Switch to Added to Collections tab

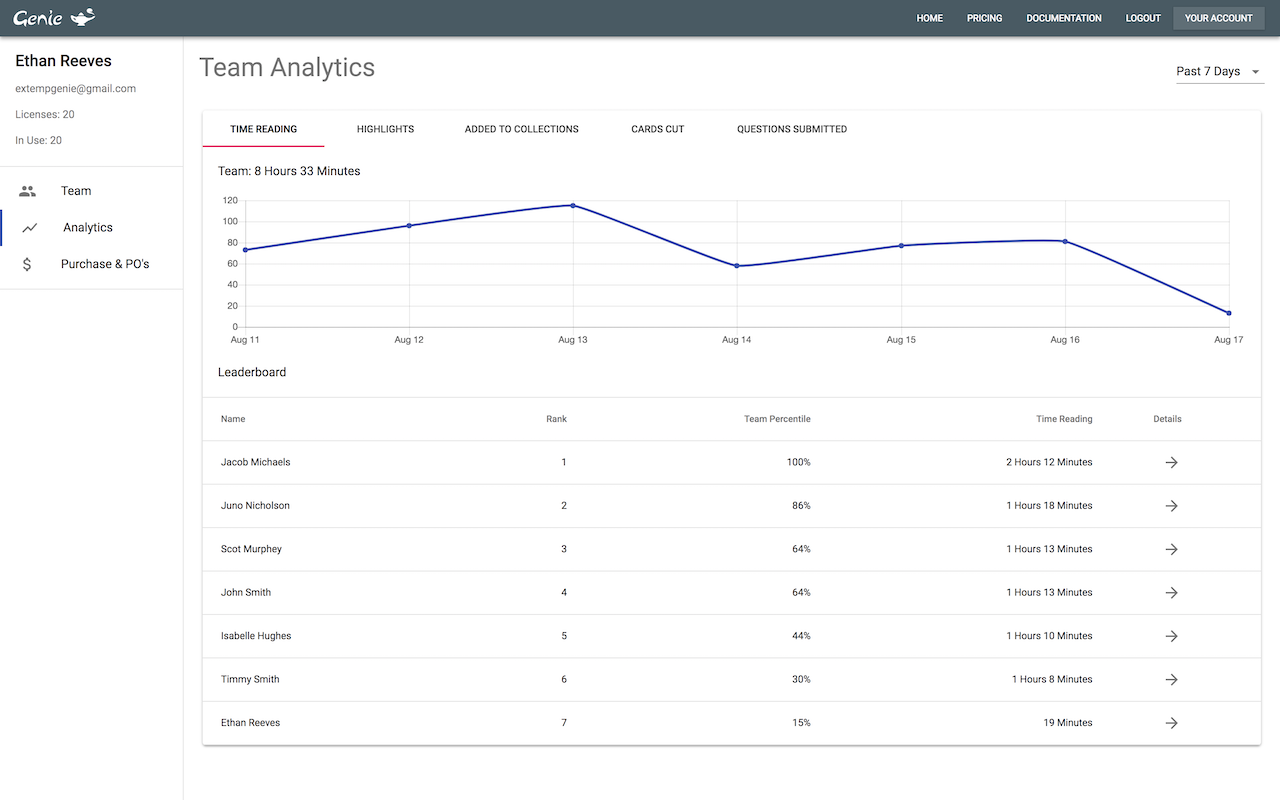point(521,129)
